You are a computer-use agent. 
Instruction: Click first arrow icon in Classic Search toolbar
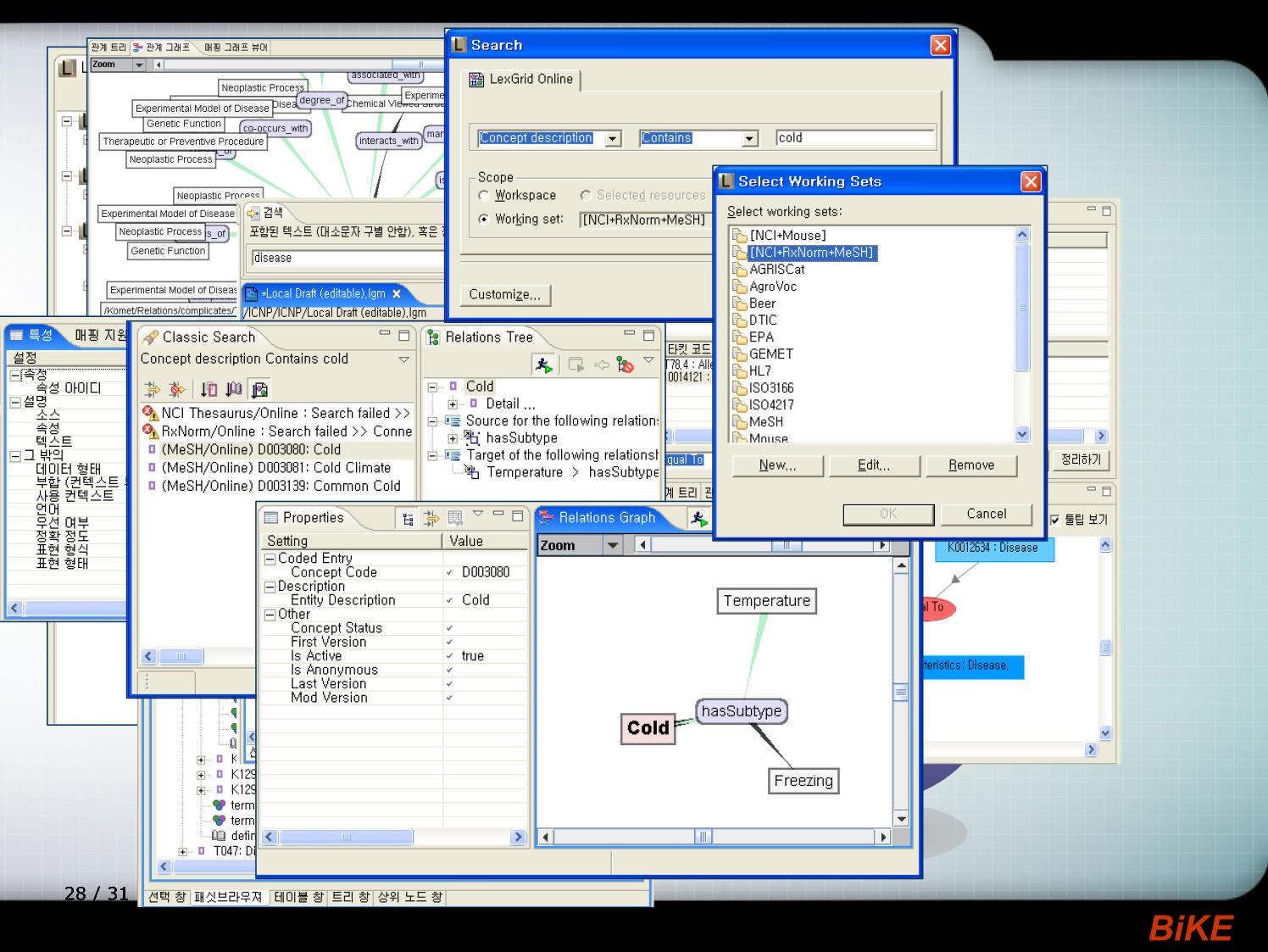pos(151,390)
